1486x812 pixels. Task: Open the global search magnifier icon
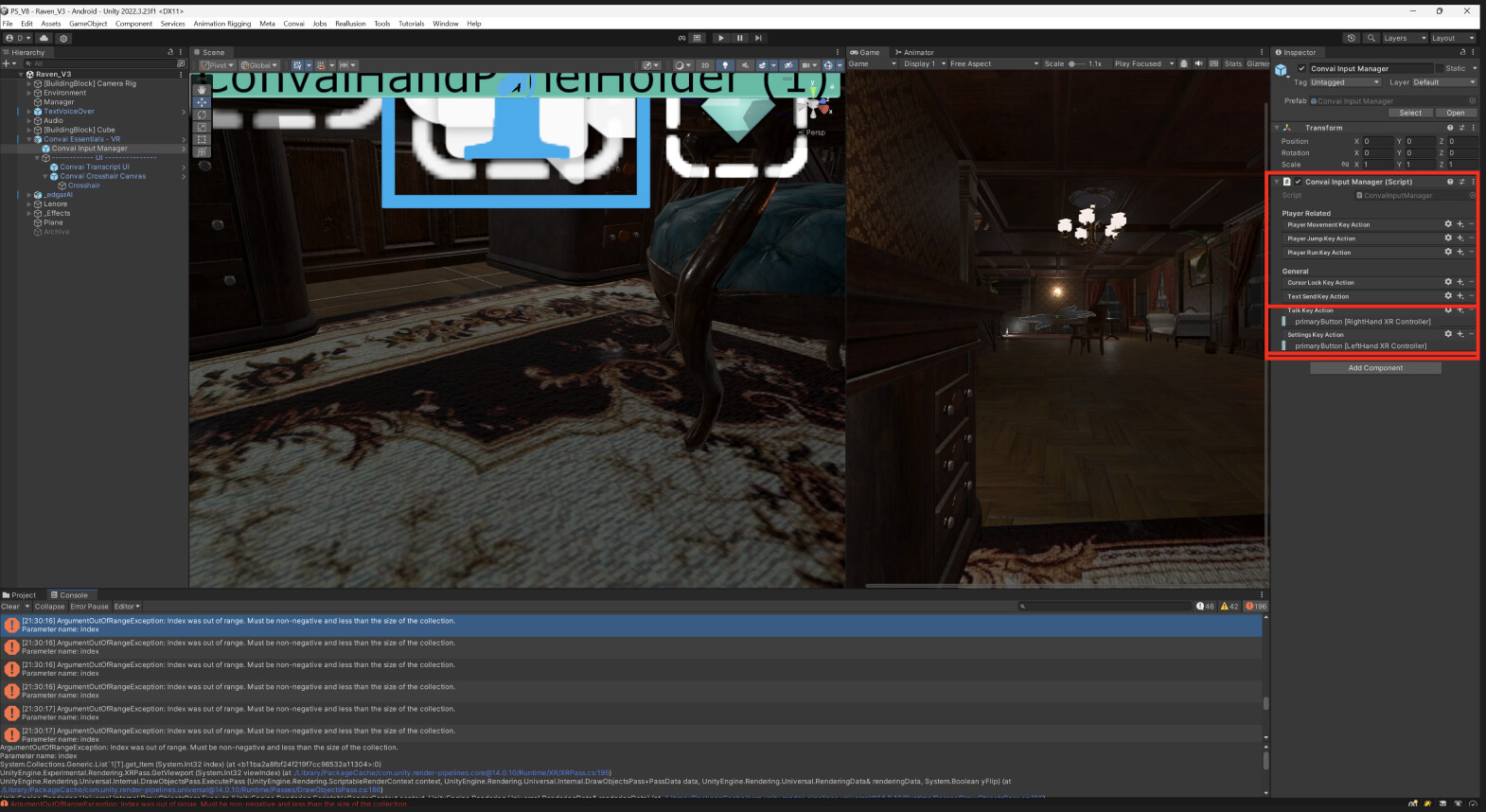point(1371,38)
